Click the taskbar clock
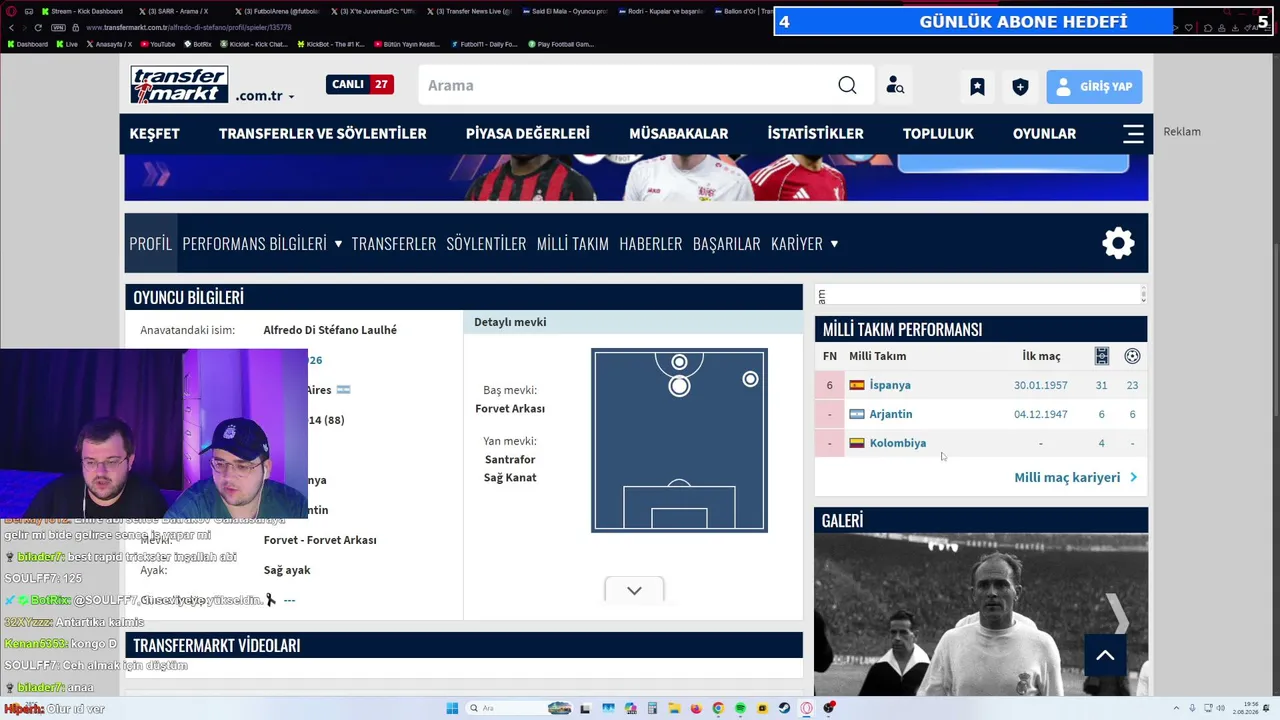 tap(1245, 708)
